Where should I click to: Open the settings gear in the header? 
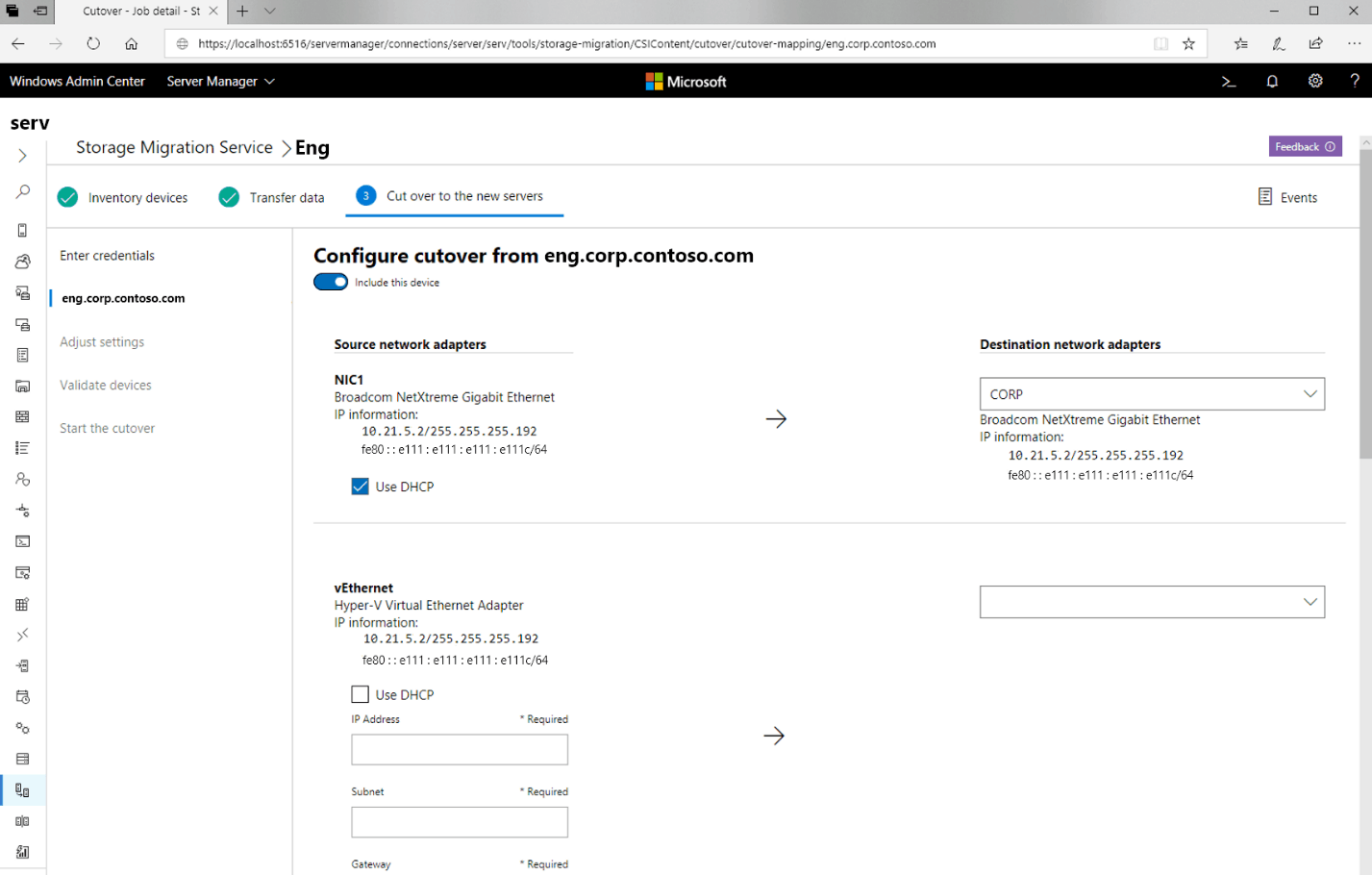tap(1315, 81)
